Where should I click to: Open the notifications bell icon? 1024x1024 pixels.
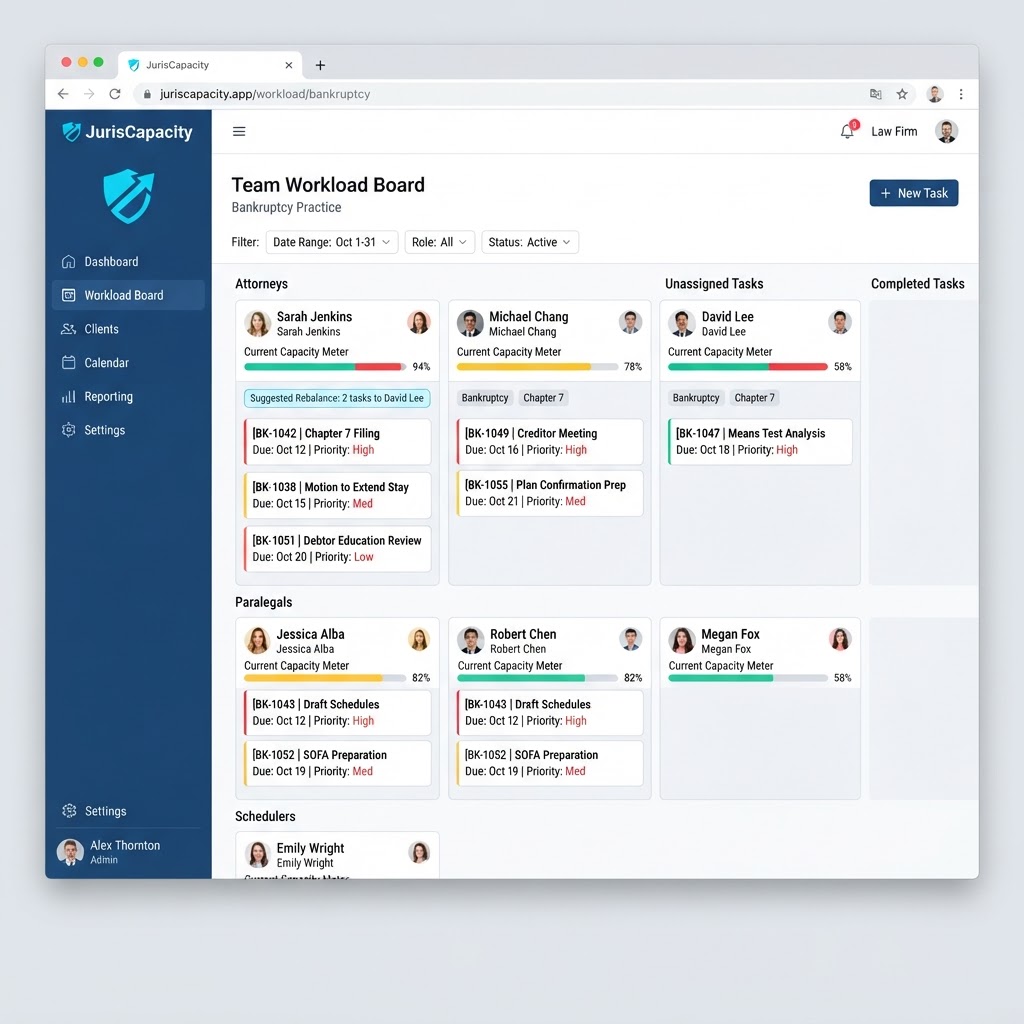pyautogui.click(x=847, y=131)
